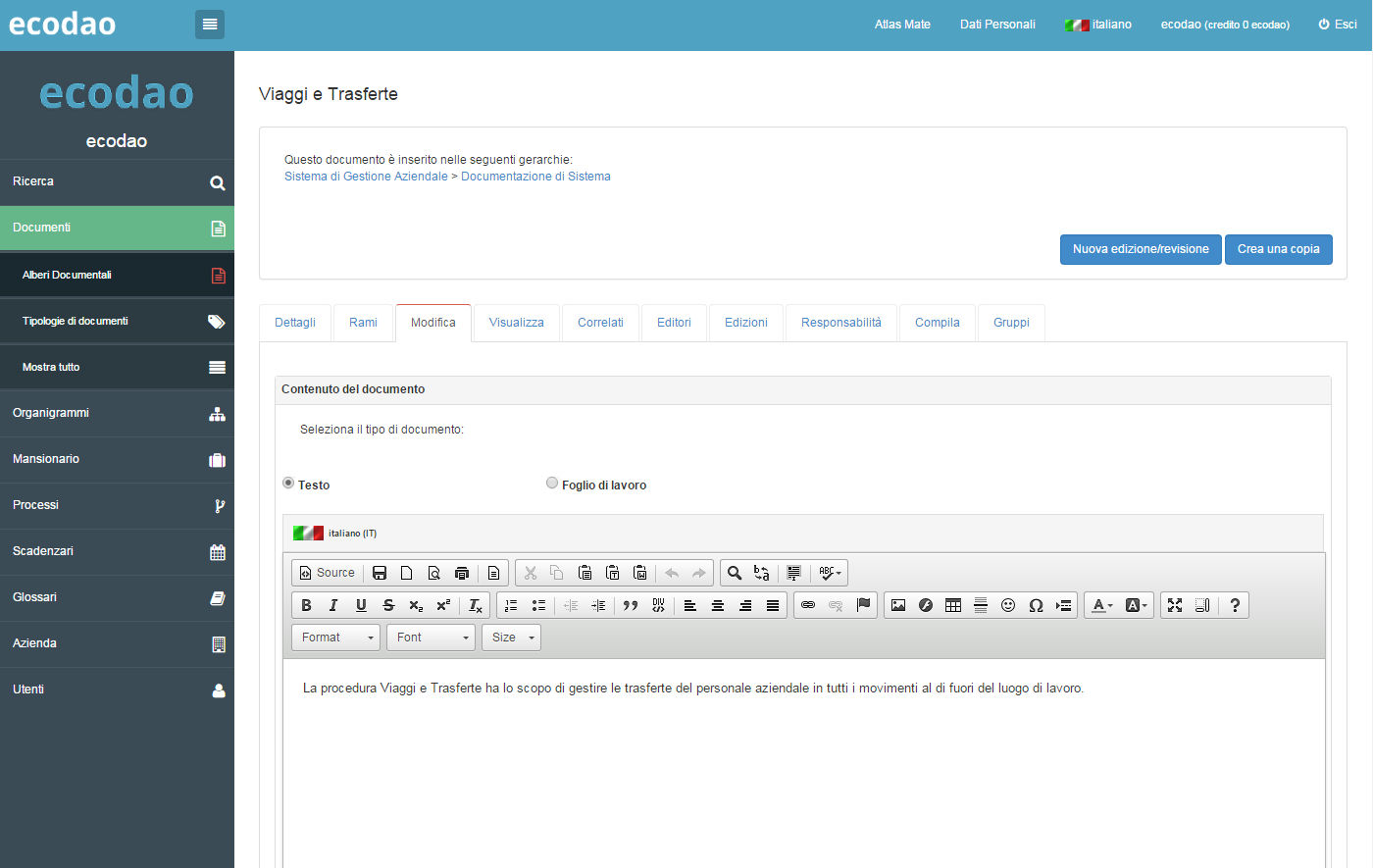The image size is (1373, 868).
Task: Click the Nuova edizione/revisione button
Action: (x=1140, y=249)
